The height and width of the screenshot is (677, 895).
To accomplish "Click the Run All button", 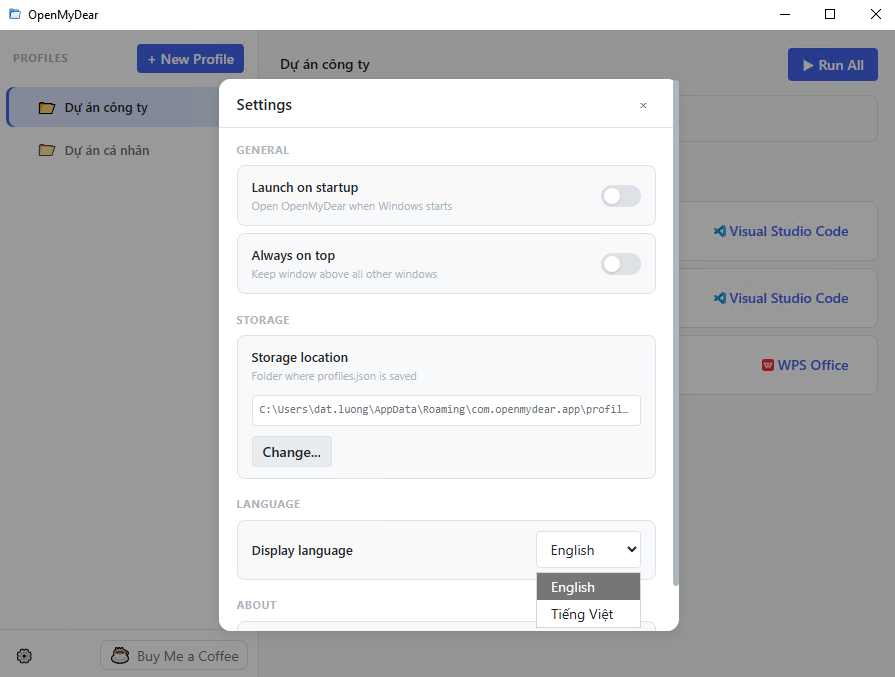I will 833,65.
